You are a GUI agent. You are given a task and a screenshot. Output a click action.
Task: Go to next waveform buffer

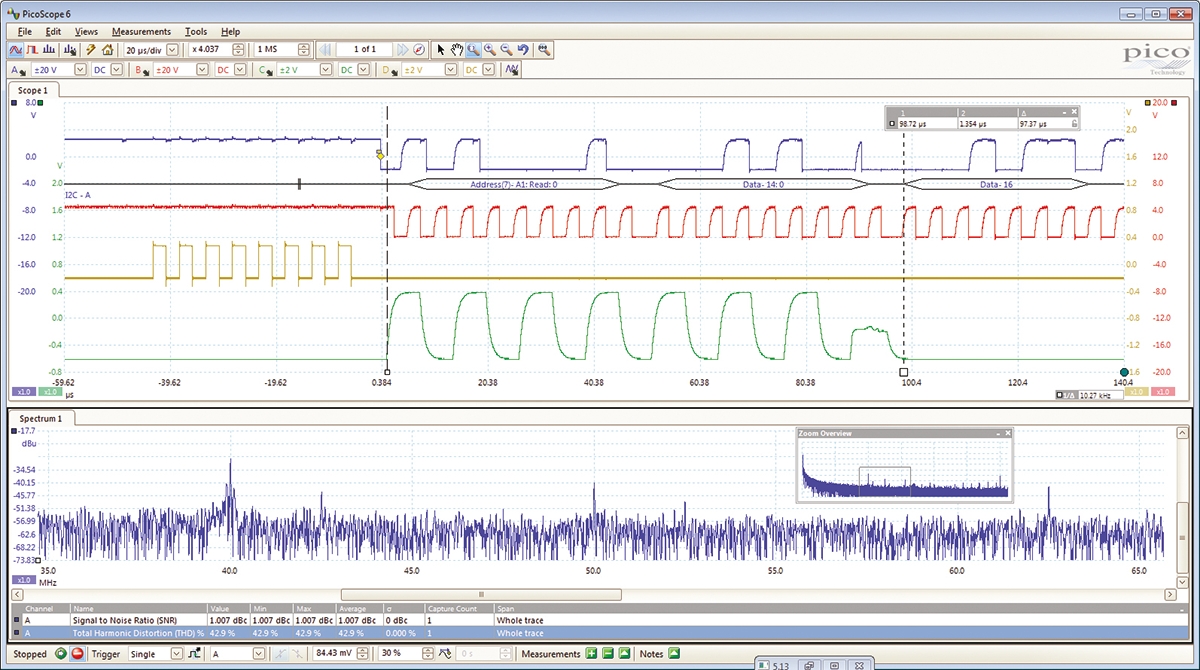(x=402, y=49)
